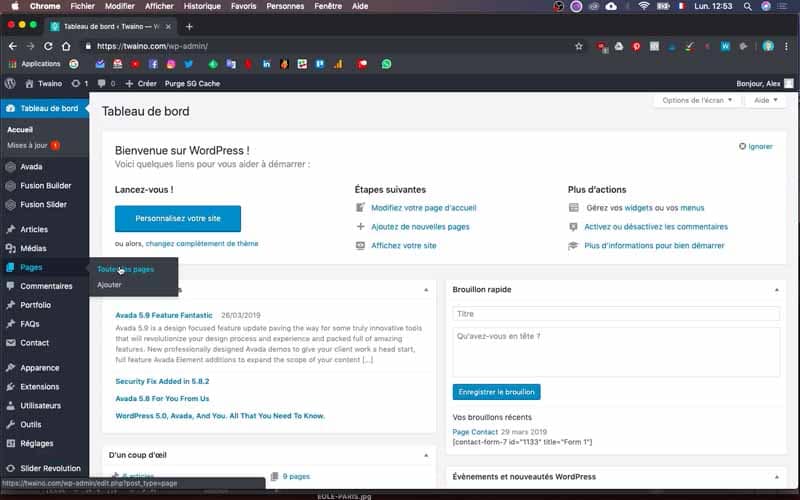Screen dimensions: 800x500
Task: Open Historique in the macOS menu bar
Action: point(202,6)
